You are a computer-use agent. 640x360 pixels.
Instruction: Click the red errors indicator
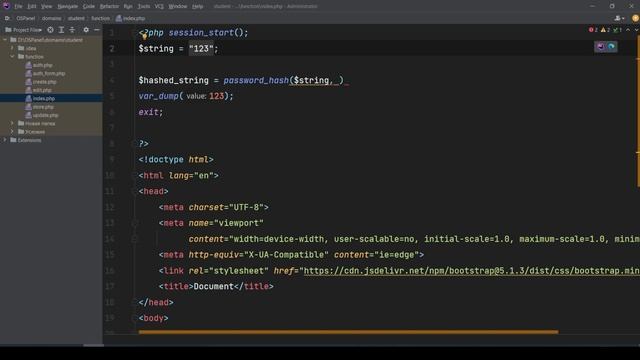(x=593, y=30)
